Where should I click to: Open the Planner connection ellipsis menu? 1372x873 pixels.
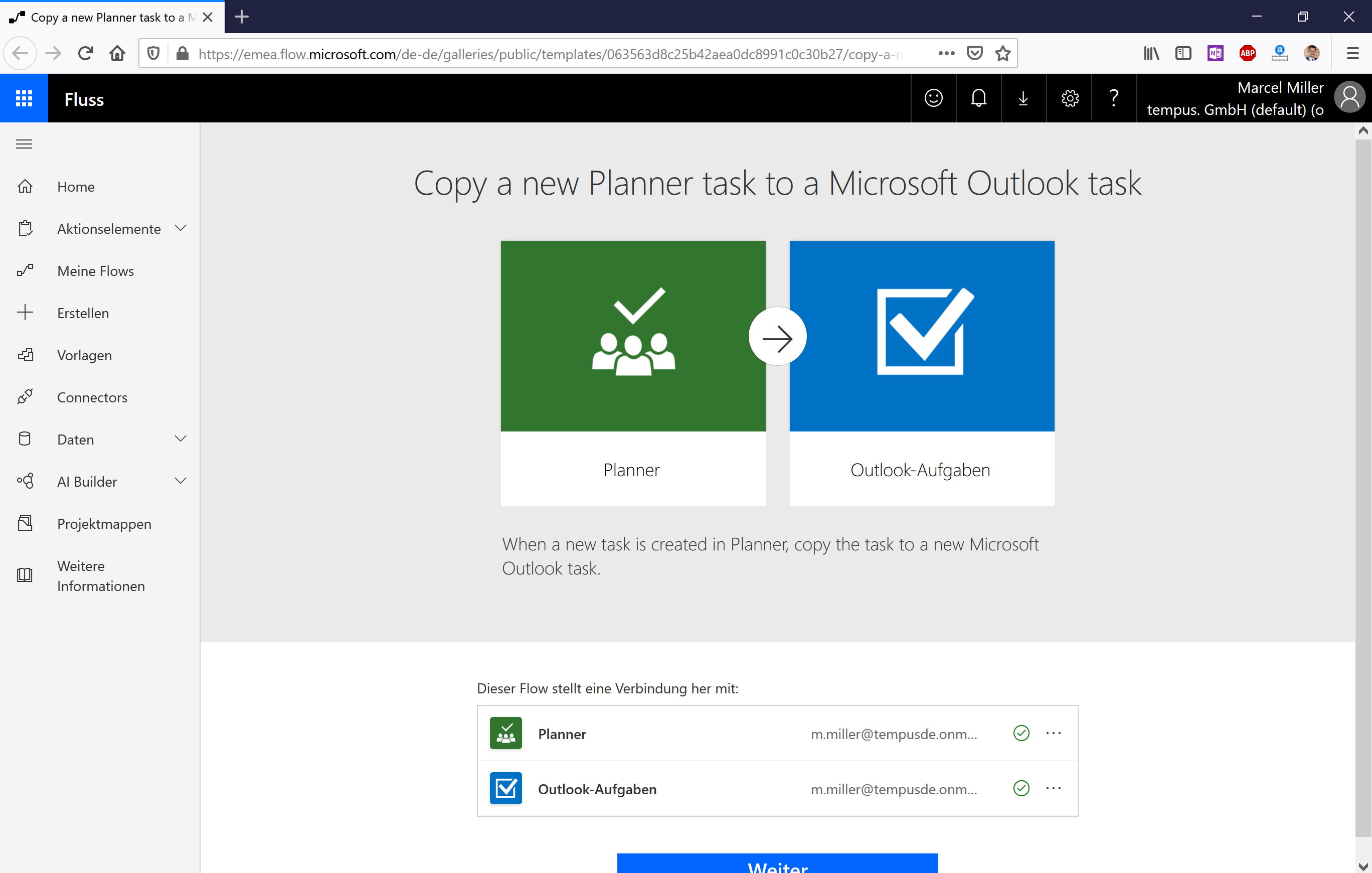coord(1054,734)
